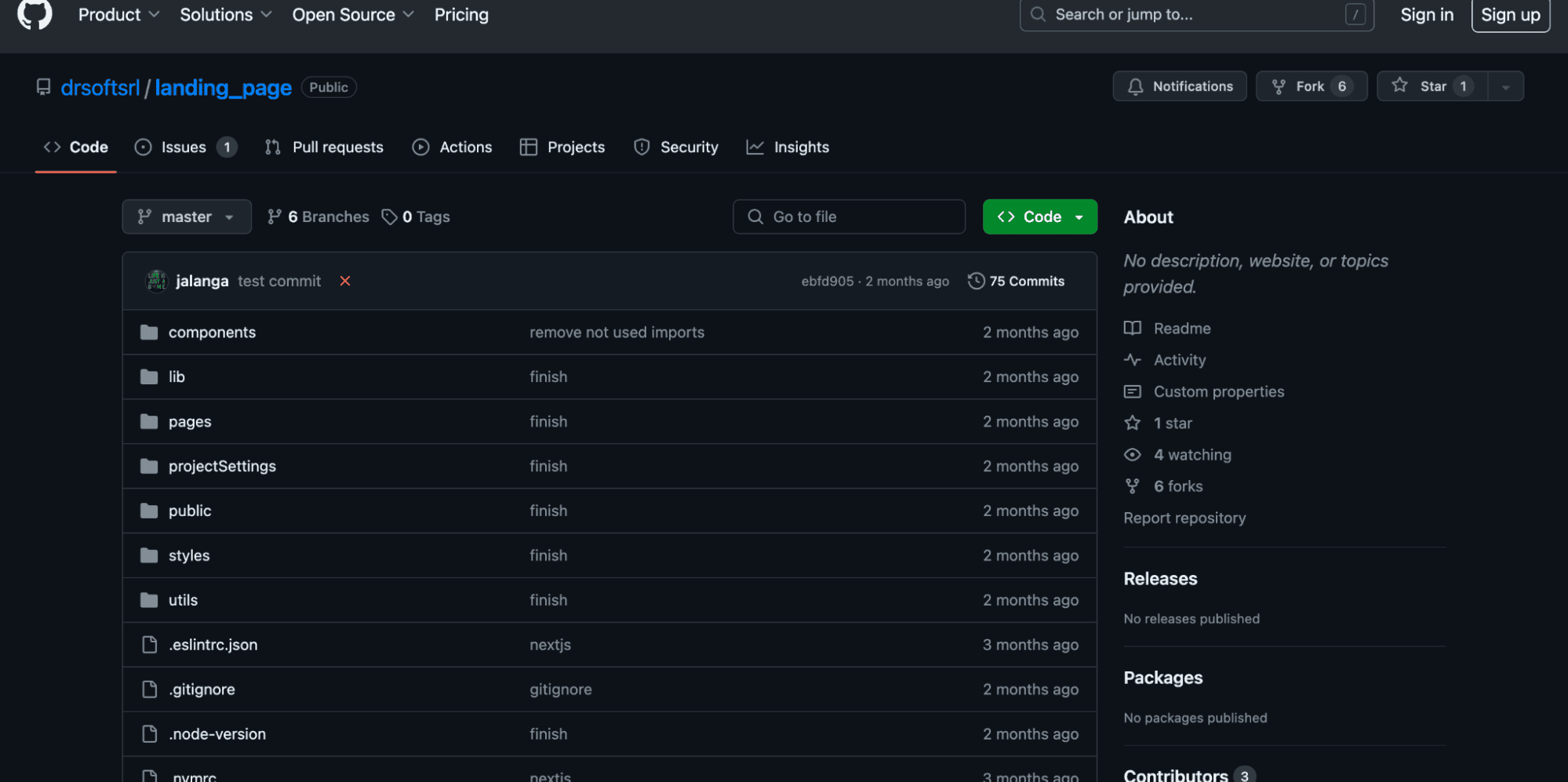Open the Contributors section heading

click(1176, 775)
